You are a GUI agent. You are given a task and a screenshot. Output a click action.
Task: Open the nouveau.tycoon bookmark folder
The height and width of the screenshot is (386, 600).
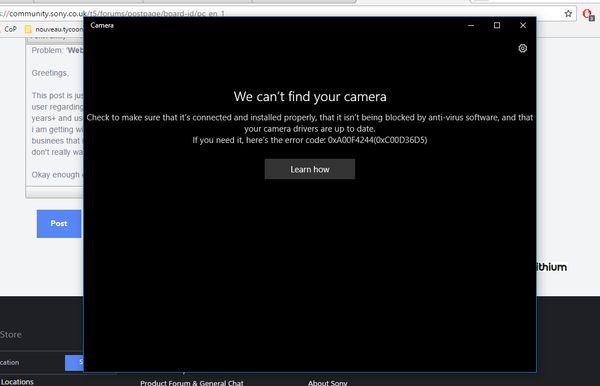click(54, 29)
